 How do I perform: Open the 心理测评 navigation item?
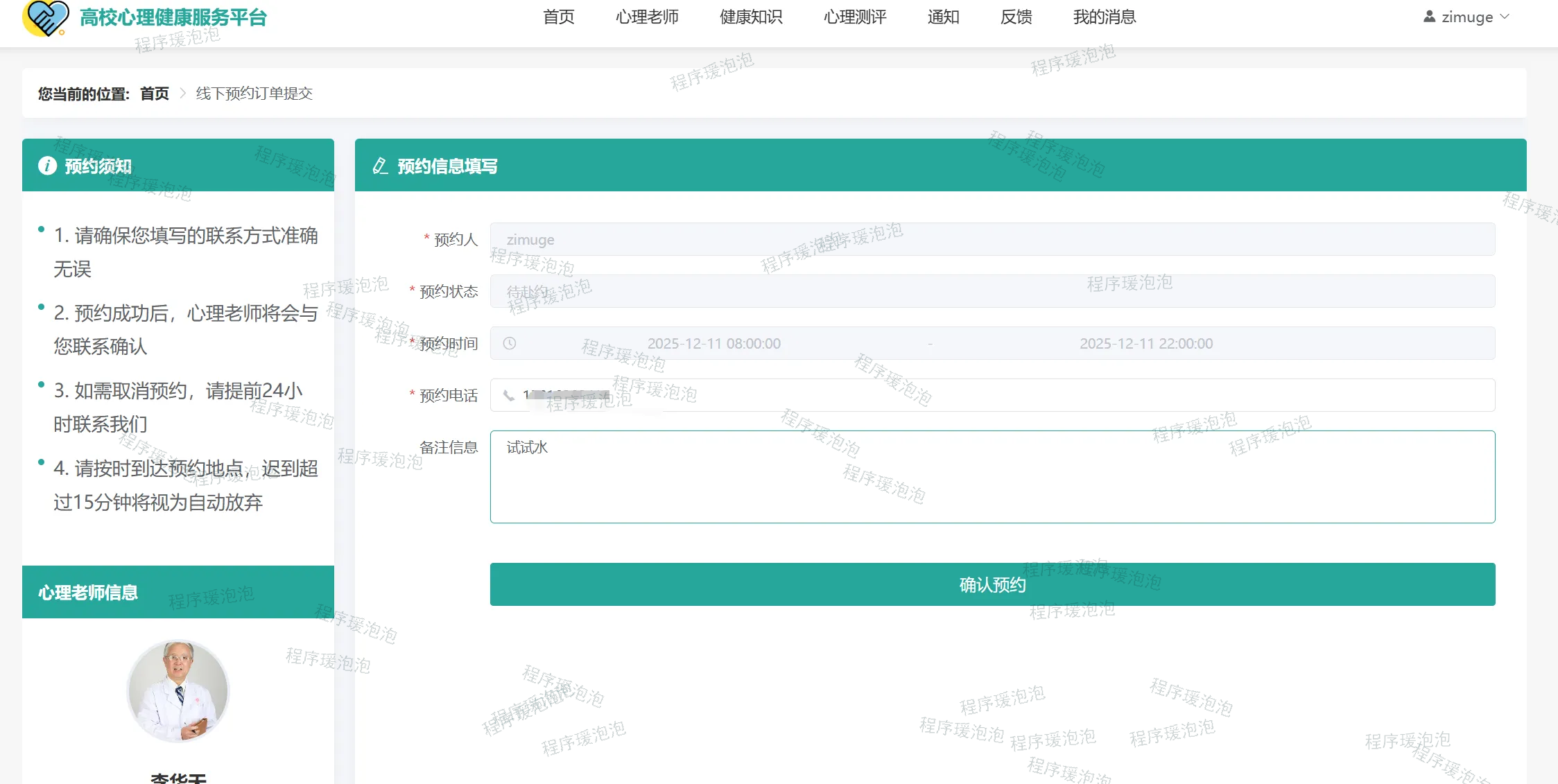tap(855, 17)
